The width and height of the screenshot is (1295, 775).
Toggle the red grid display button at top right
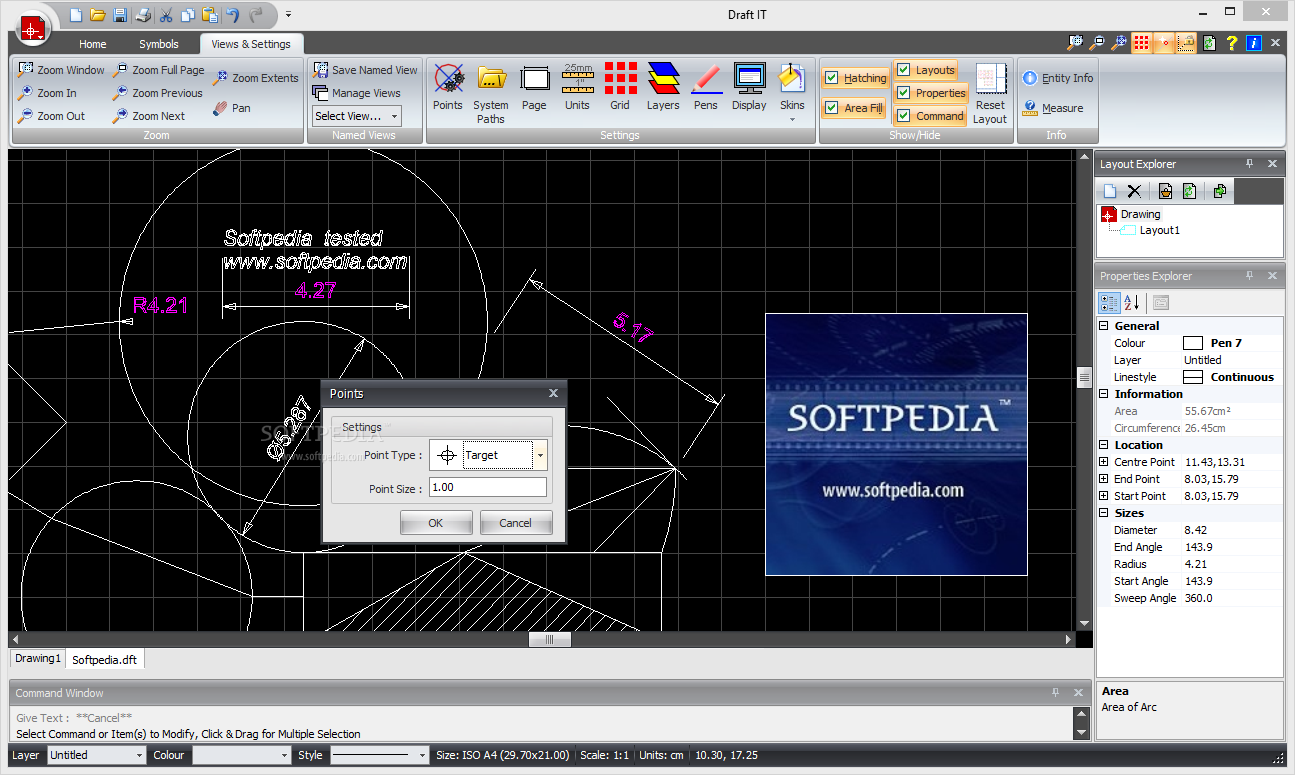tap(1141, 43)
